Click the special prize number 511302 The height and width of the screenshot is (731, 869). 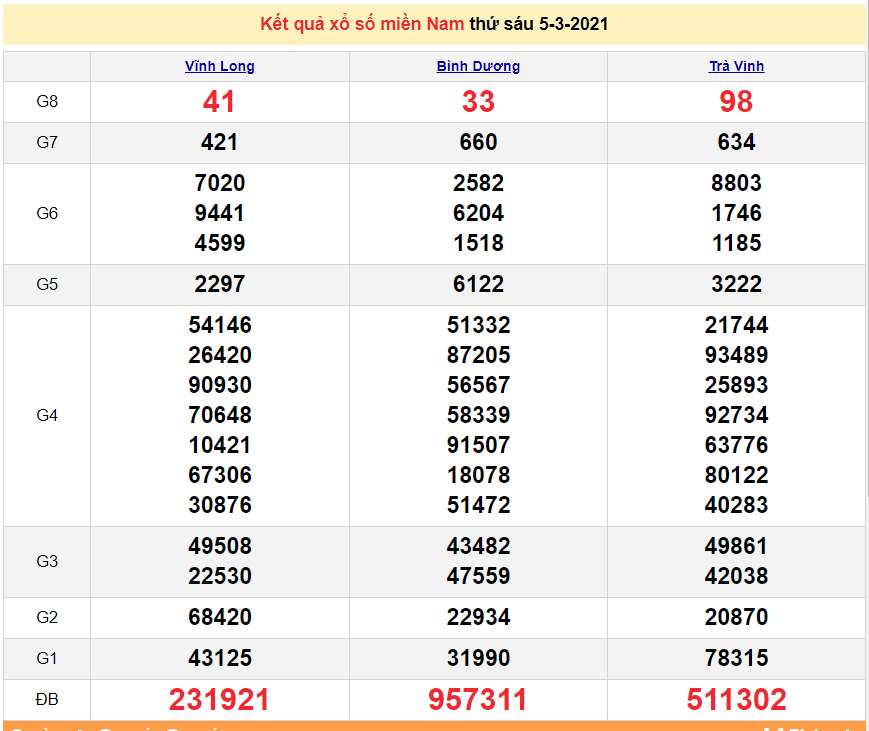point(736,699)
